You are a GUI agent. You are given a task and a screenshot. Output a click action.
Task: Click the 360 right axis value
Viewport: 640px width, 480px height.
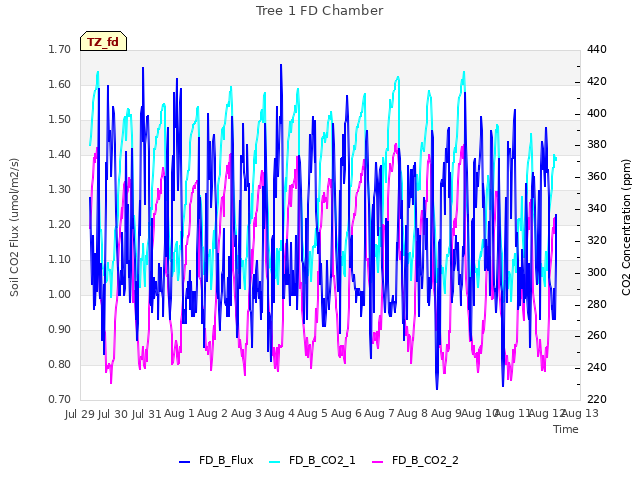pyautogui.click(x=597, y=176)
